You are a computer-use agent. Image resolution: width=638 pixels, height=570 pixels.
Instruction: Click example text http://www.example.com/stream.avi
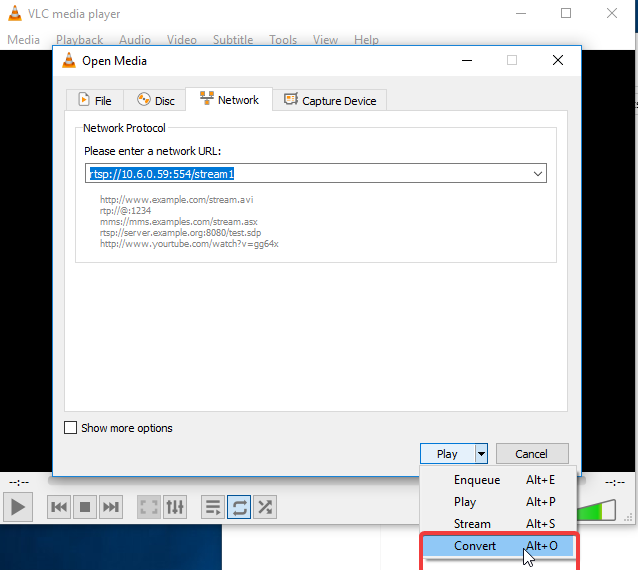pyautogui.click(x=177, y=199)
